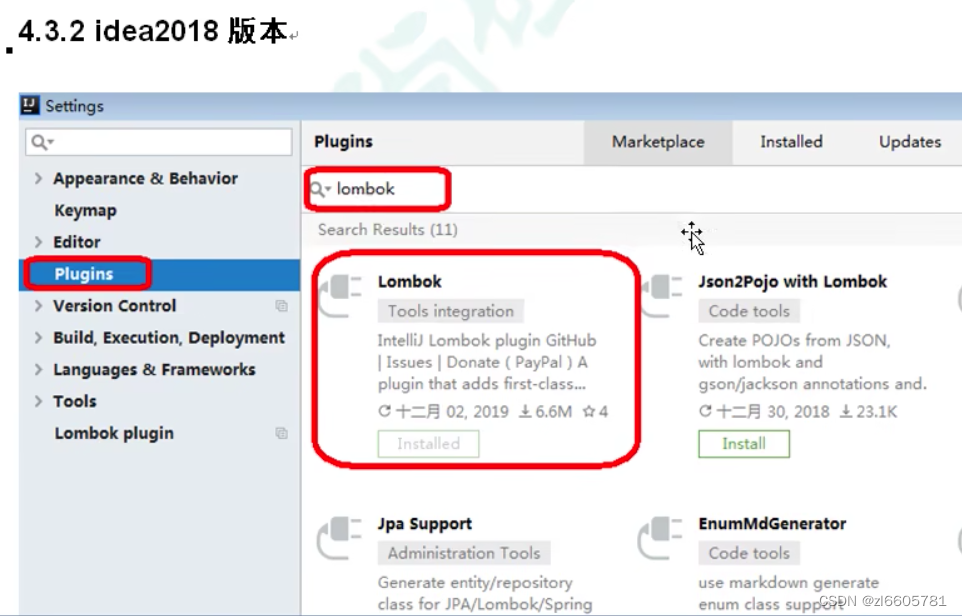962x616 pixels.
Task: Click the Plugins heading text
Action: 343,142
